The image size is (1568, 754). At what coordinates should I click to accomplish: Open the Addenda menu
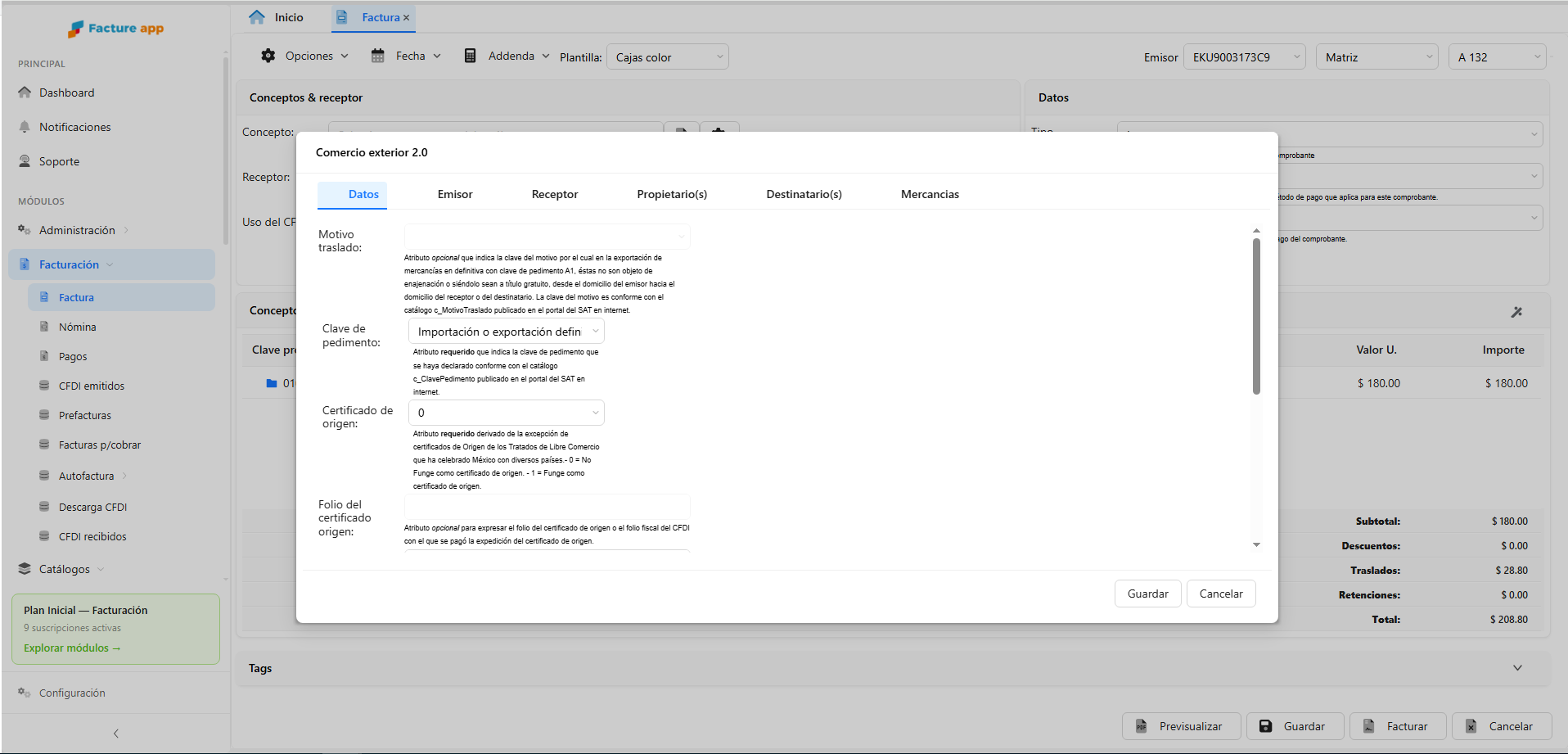pyautogui.click(x=507, y=56)
